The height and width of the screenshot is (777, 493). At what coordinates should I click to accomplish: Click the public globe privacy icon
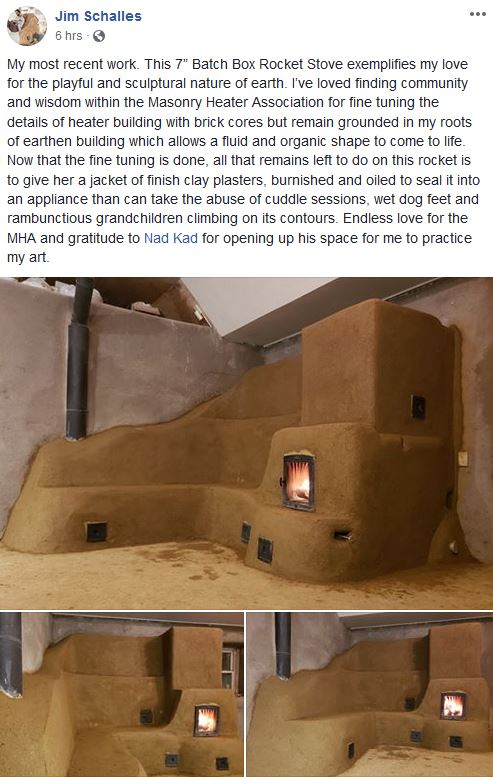[x=99, y=36]
